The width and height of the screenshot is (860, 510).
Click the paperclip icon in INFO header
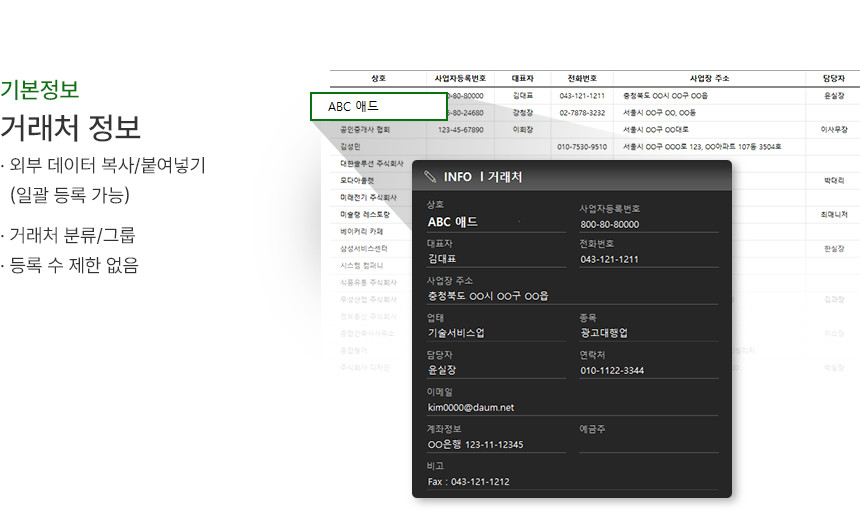pos(430,177)
